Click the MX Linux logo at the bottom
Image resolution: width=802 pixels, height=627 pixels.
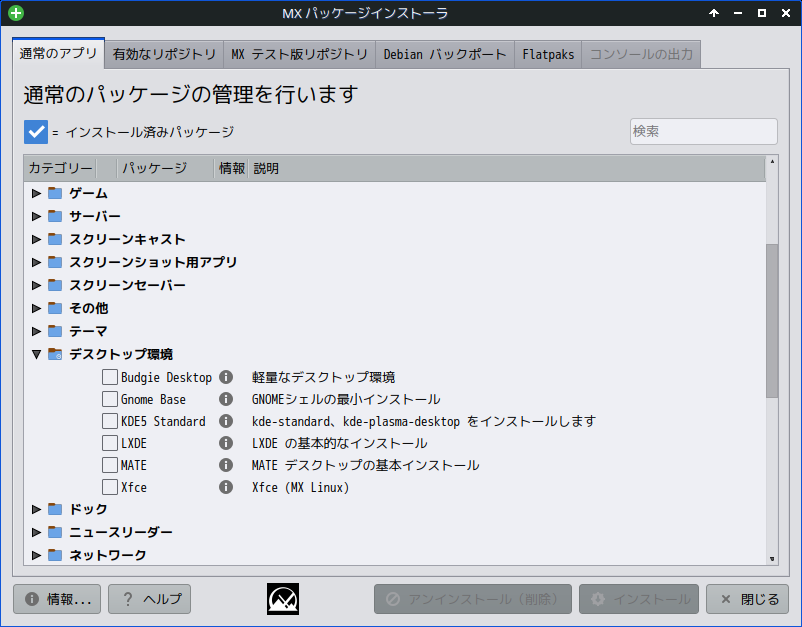(x=283, y=599)
